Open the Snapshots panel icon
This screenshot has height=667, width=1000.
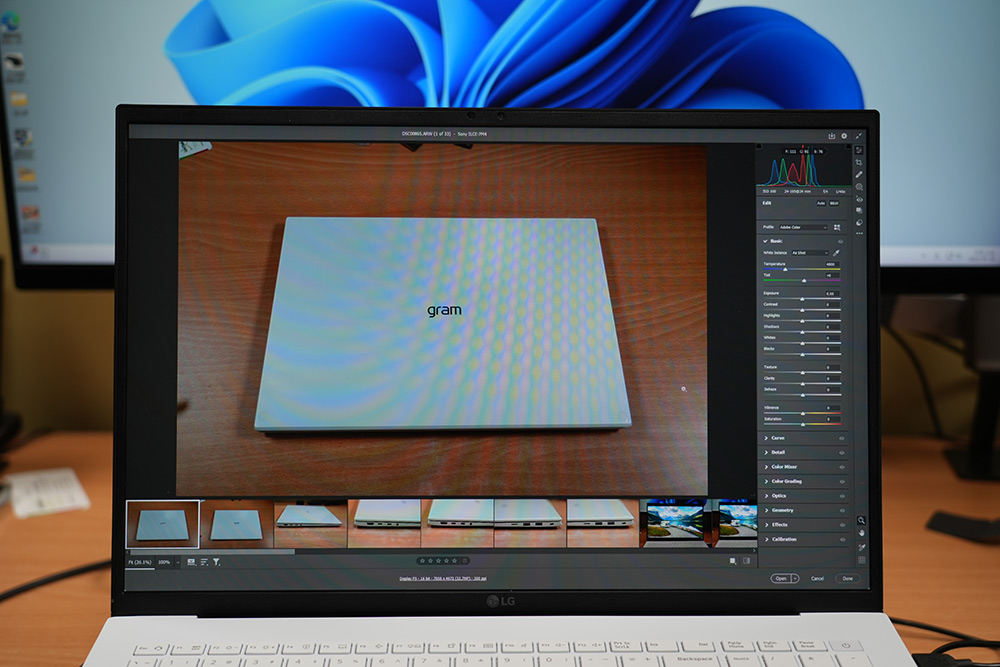[859, 210]
